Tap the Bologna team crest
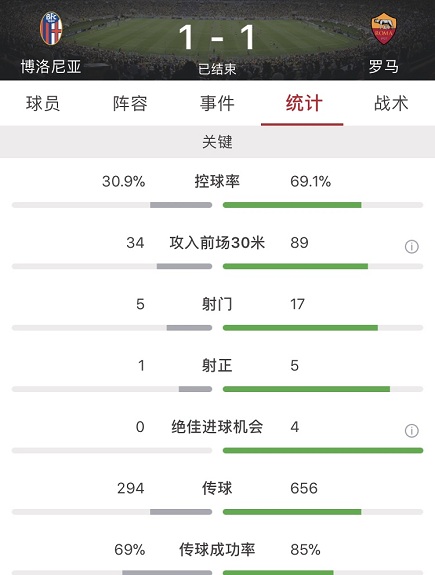Screen dimensions: 435x575 (51, 29)
